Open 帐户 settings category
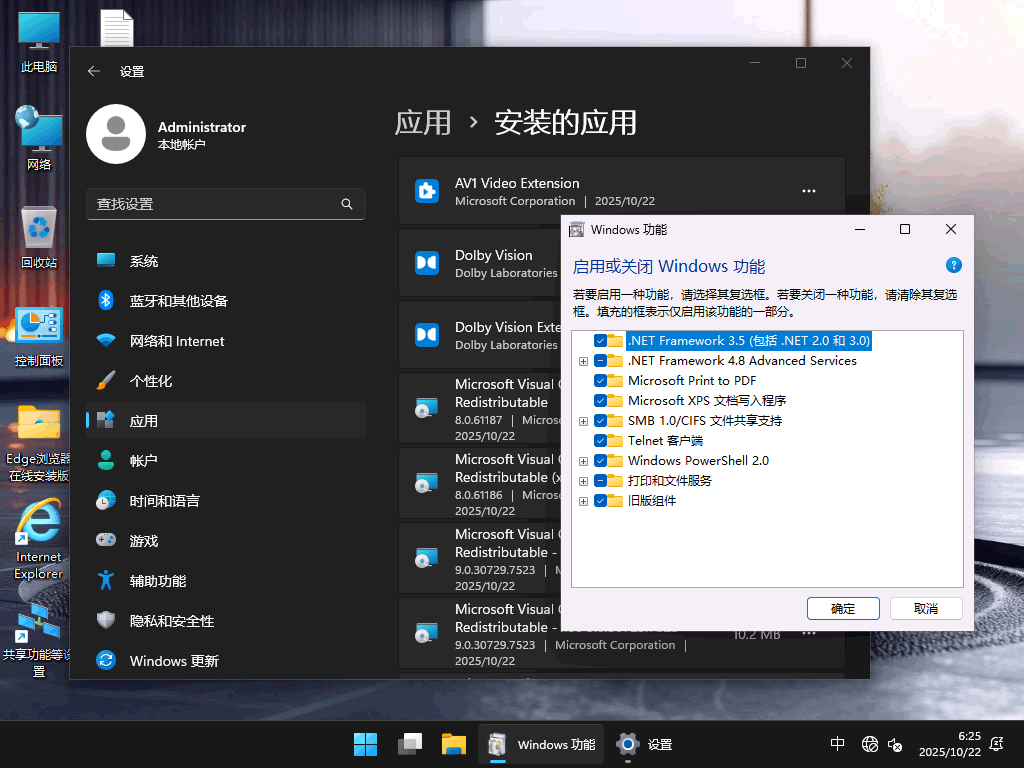This screenshot has height=768, width=1024. (225, 461)
